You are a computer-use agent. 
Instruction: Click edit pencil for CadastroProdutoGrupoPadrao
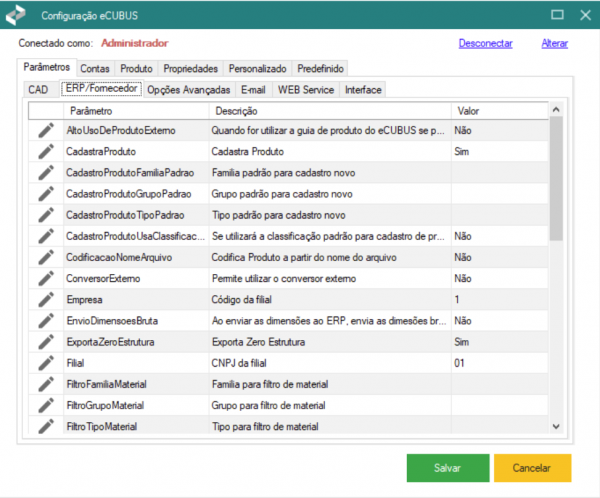pos(46,194)
